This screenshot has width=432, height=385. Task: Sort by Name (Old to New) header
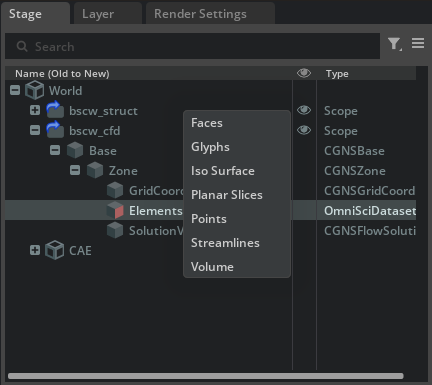62,74
